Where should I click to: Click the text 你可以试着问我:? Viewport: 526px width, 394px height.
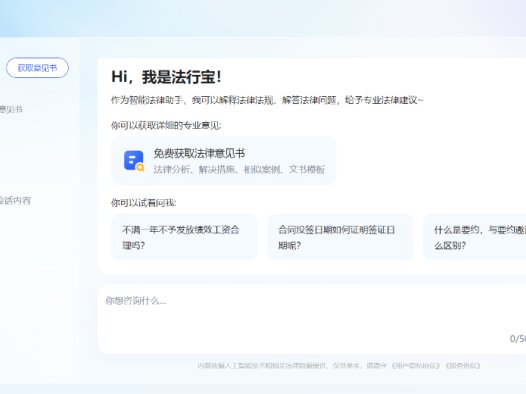144,203
